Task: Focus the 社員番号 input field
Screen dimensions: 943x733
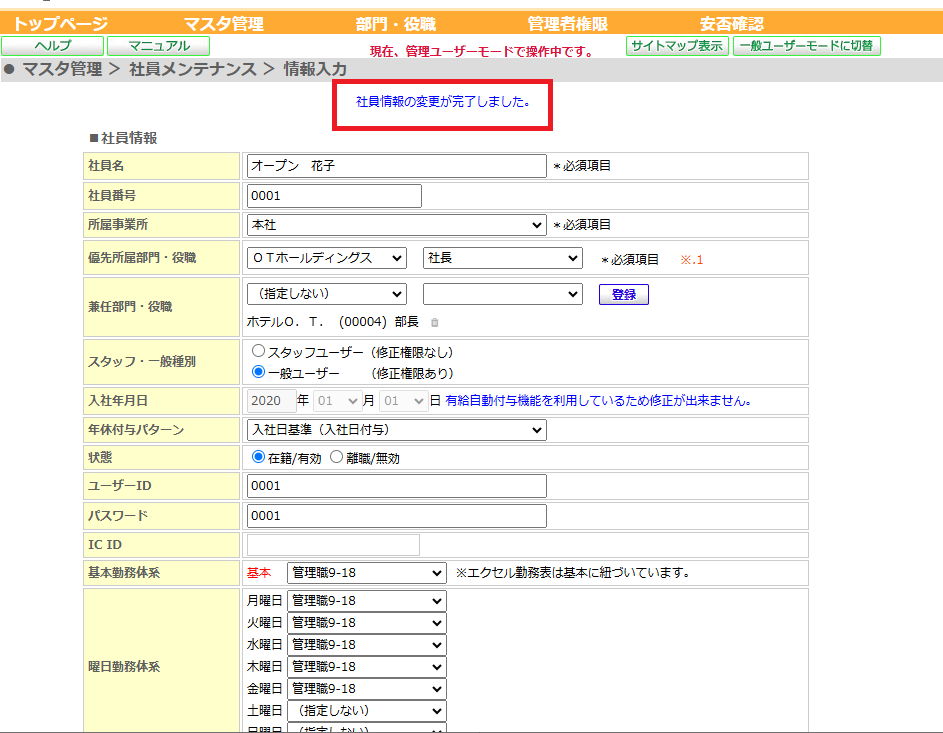Action: (x=334, y=196)
